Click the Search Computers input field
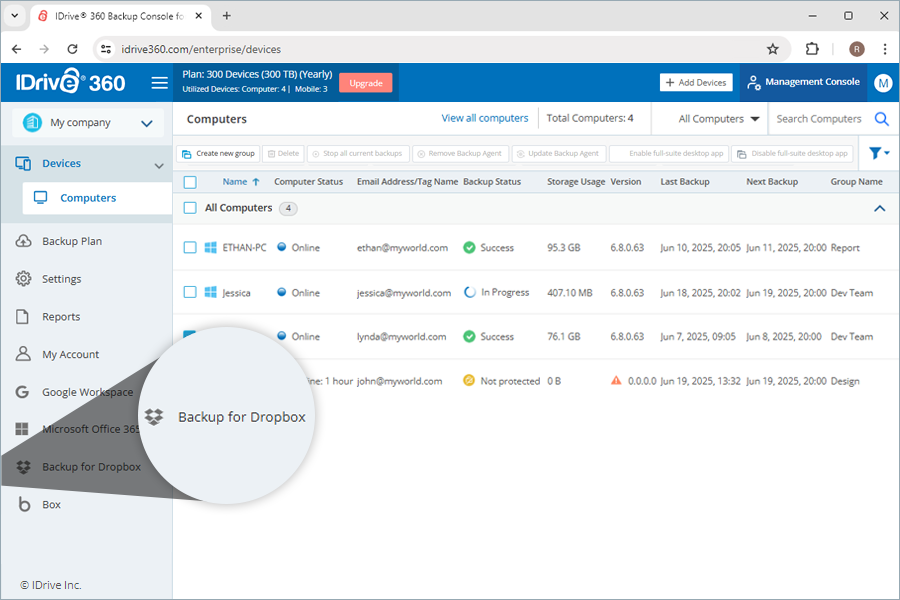The image size is (900, 600). point(818,119)
